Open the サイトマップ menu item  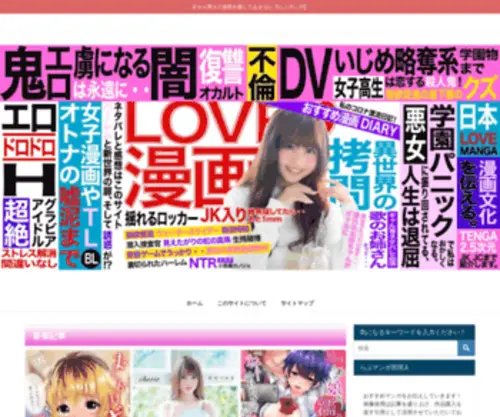coord(297,303)
